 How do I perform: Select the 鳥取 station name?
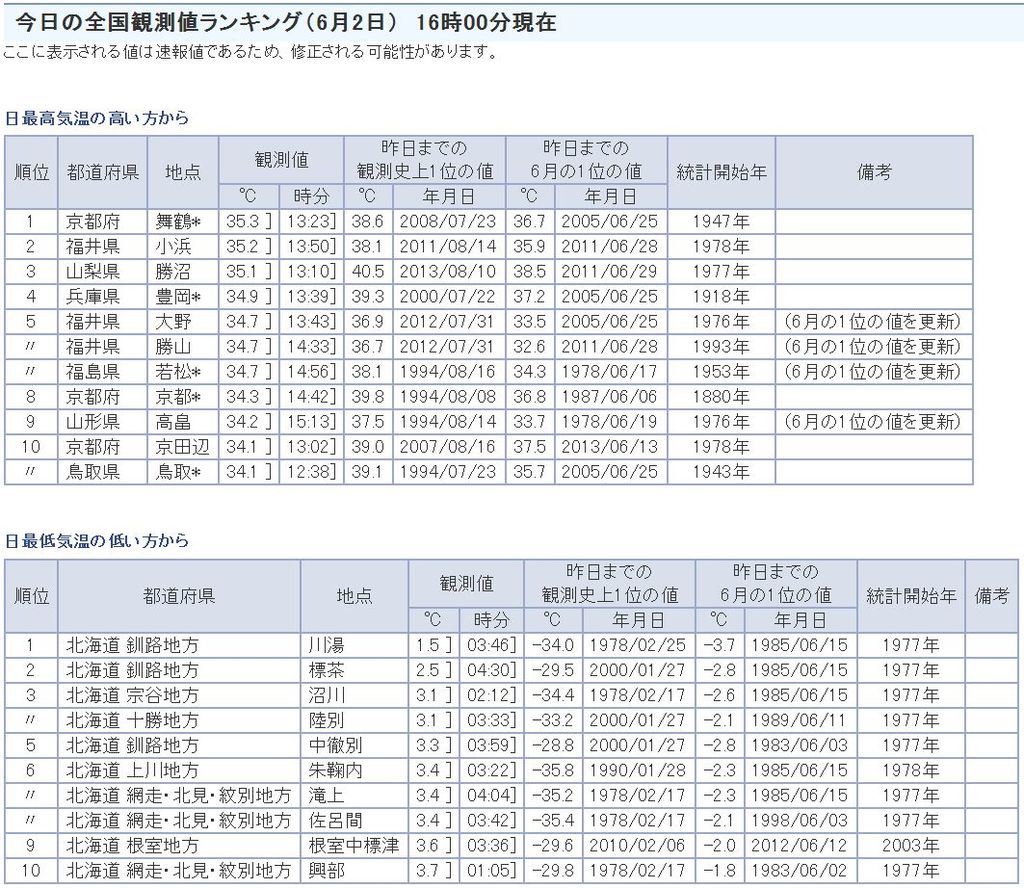(x=178, y=472)
